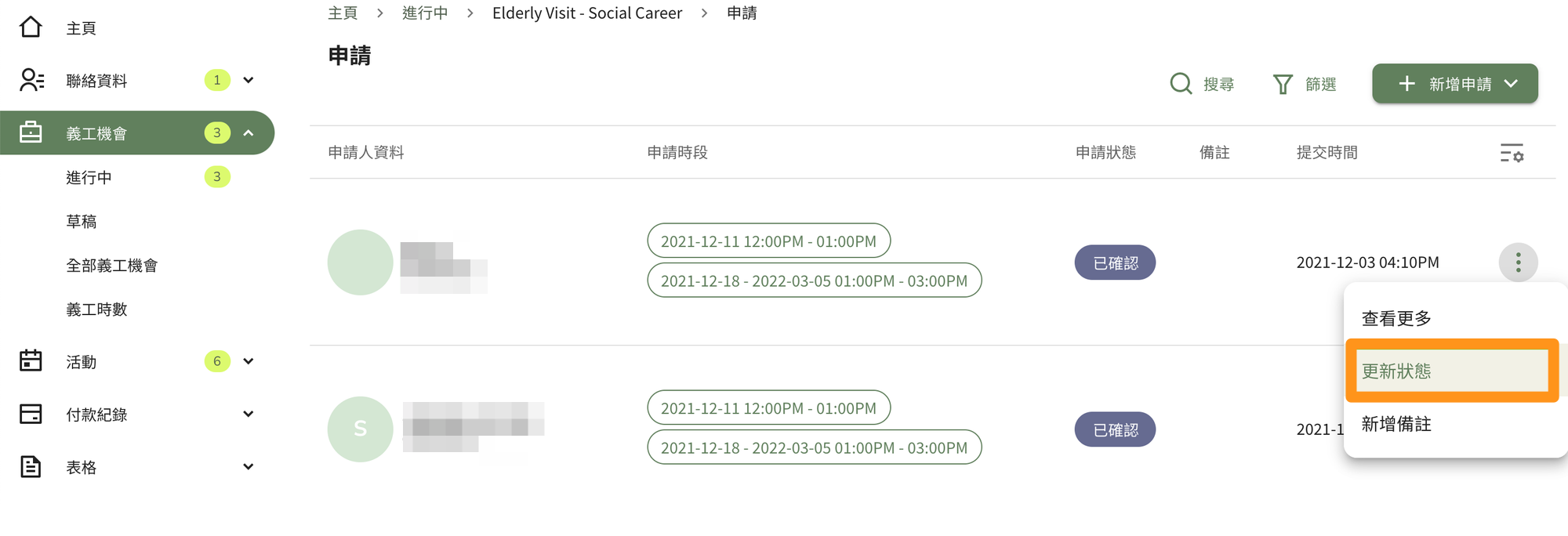Expand the 聯絡資料 chevron

(x=249, y=80)
